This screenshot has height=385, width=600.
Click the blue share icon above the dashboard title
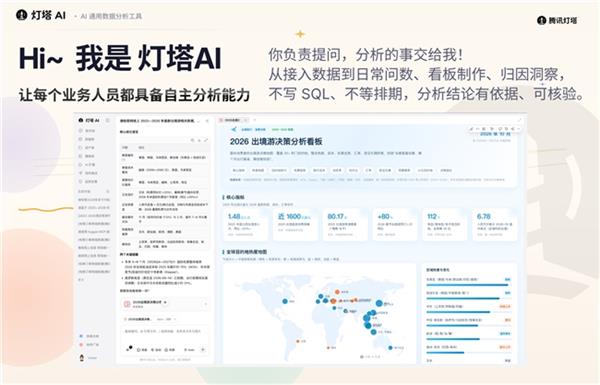click(234, 129)
